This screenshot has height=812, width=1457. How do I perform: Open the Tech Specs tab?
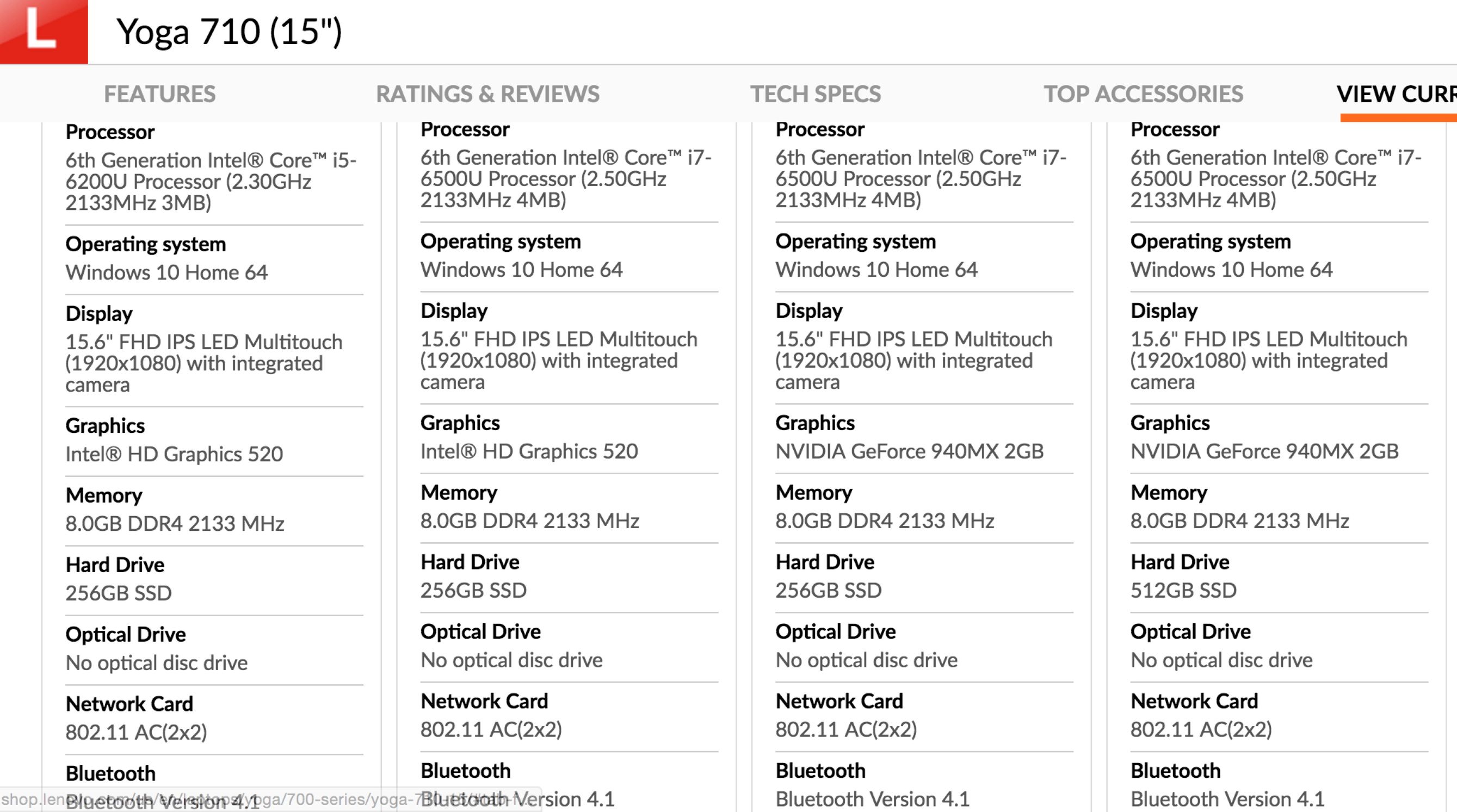click(815, 94)
